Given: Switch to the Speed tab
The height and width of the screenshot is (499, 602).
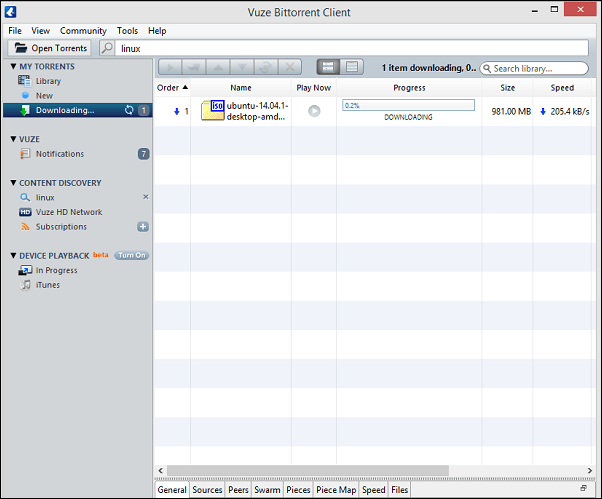Looking at the screenshot, I should tap(374, 490).
